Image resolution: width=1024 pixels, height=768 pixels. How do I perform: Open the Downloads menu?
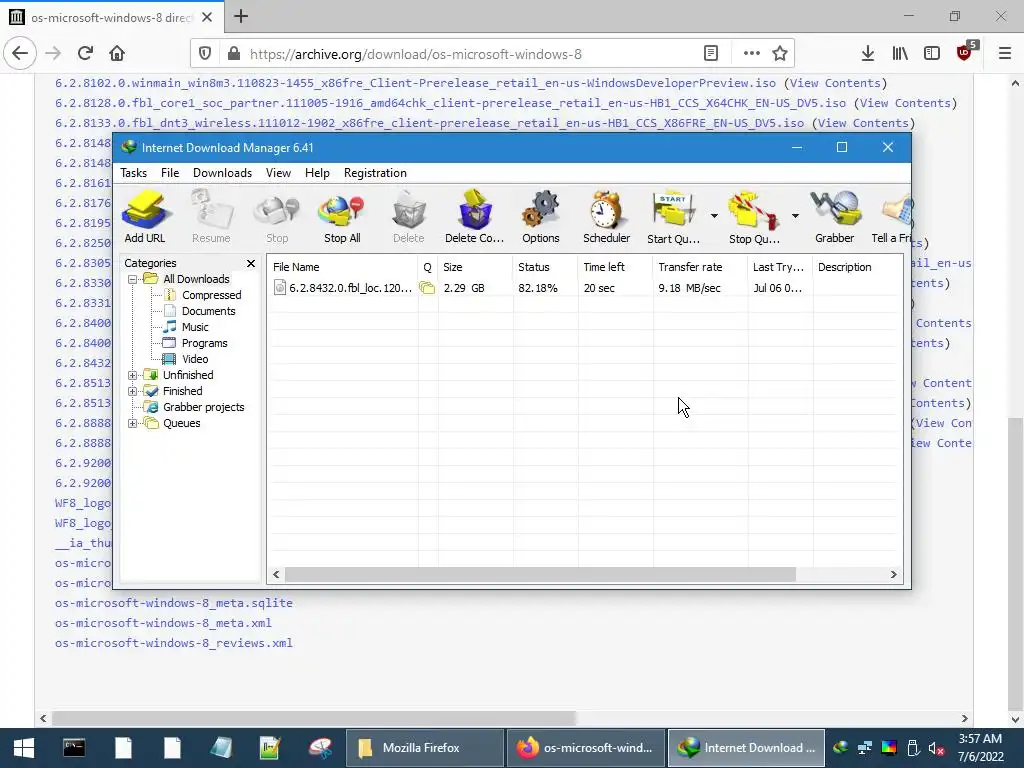(x=222, y=173)
